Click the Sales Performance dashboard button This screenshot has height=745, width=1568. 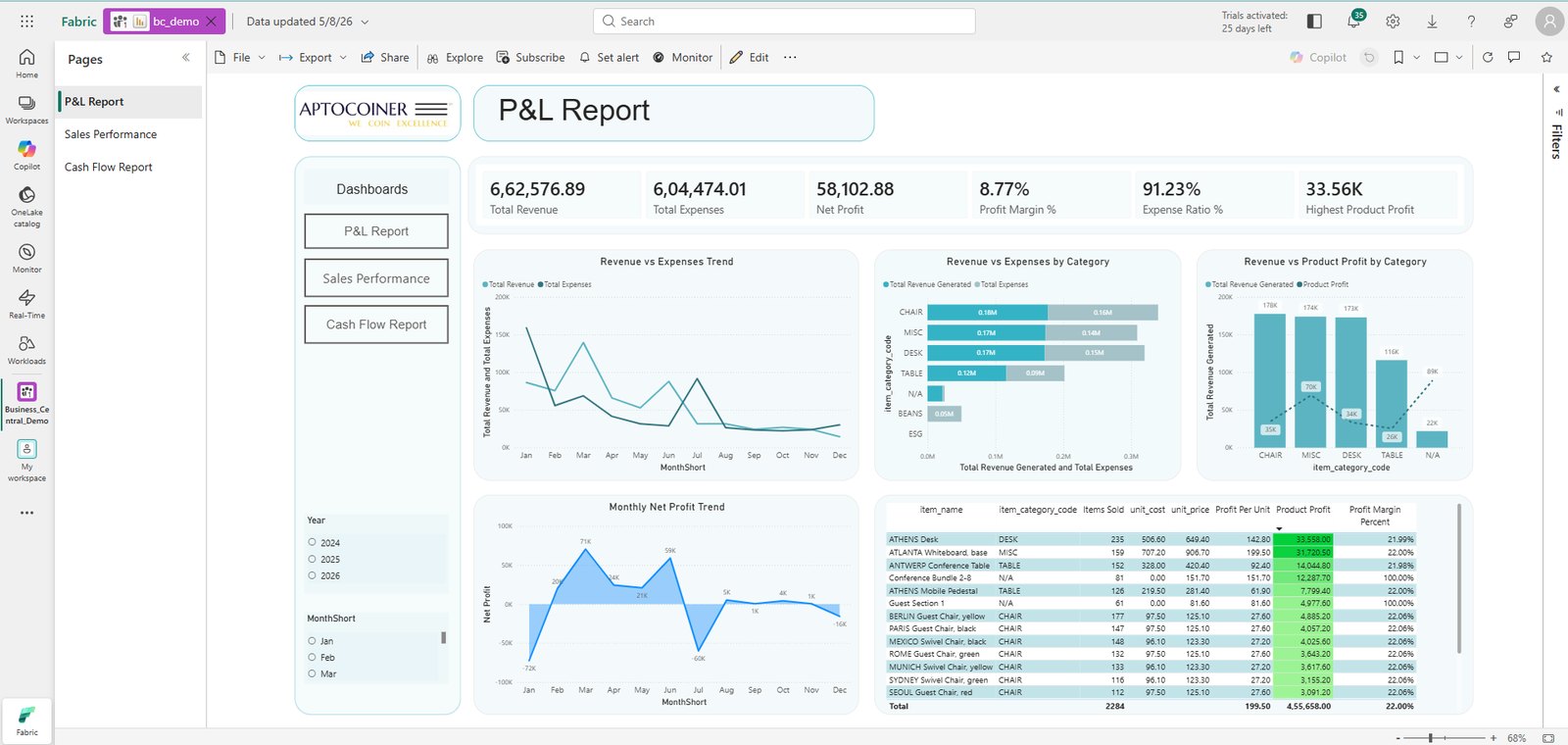[x=376, y=278]
